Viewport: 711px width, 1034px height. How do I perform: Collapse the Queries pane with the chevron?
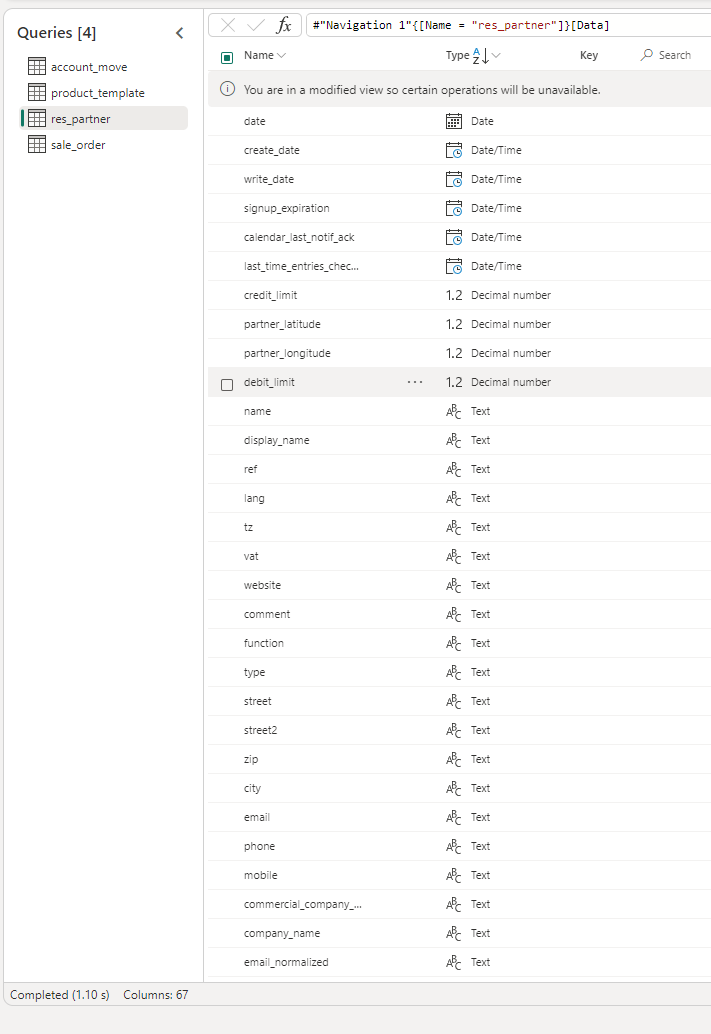179,33
